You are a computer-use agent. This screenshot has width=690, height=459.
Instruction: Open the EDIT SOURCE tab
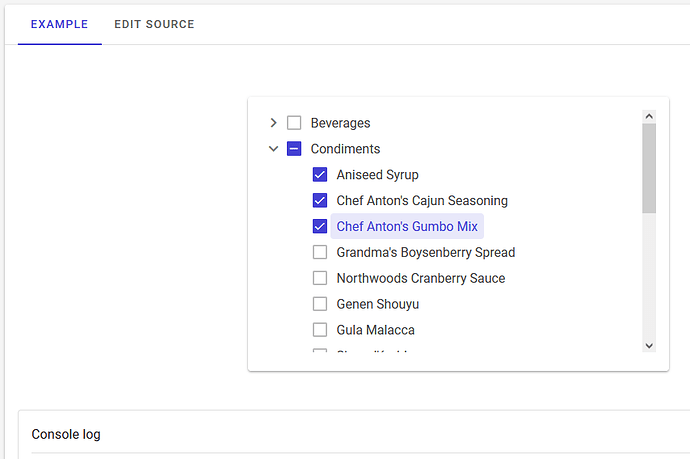click(x=154, y=24)
